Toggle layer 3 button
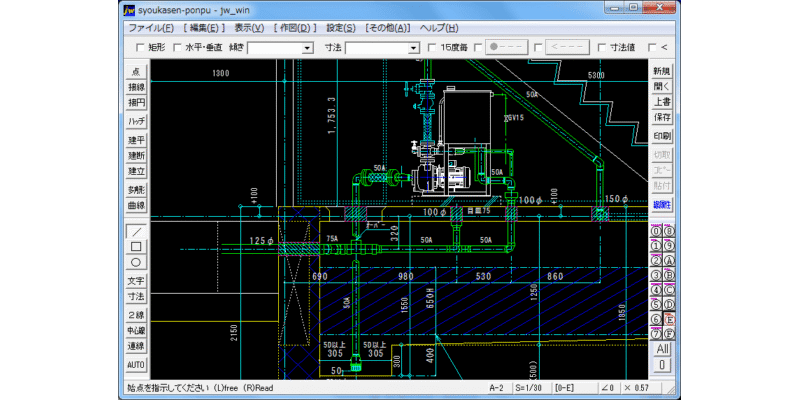 pos(656,275)
